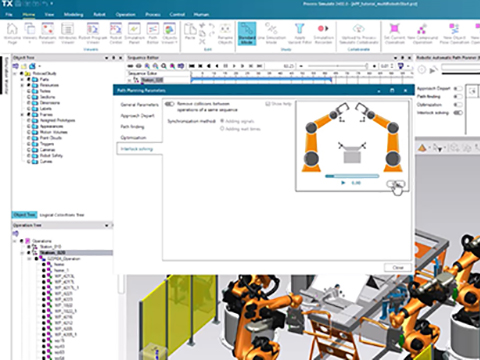Click Set Current Operation icon

(x=394, y=33)
